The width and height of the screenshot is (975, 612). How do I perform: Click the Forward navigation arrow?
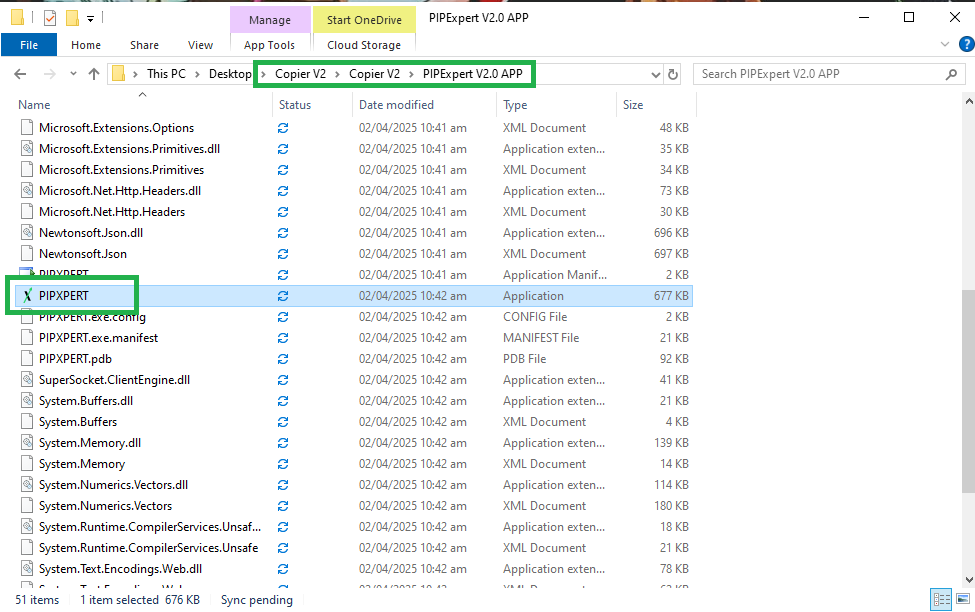pyautogui.click(x=49, y=74)
